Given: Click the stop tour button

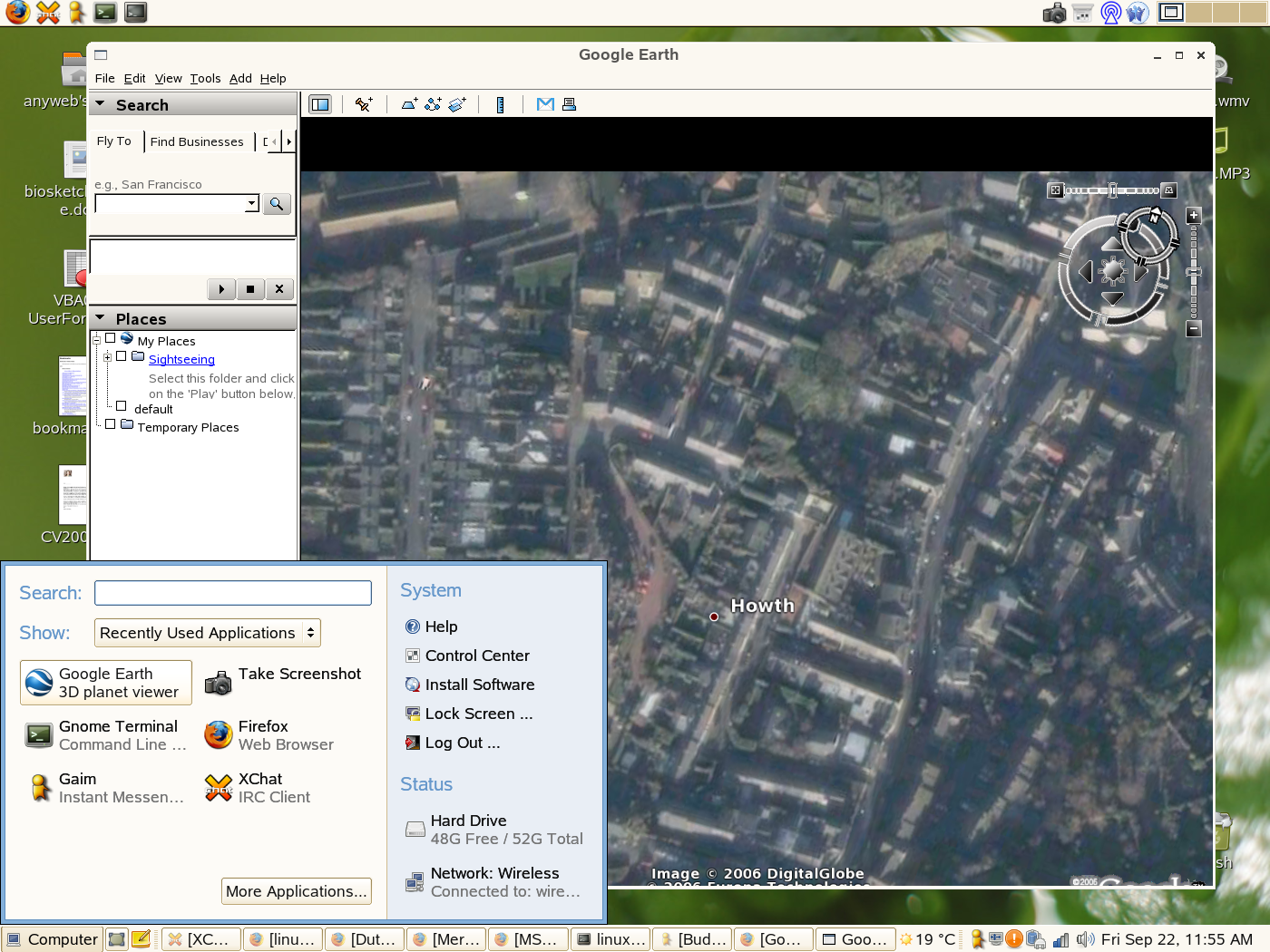Looking at the screenshot, I should (250, 289).
